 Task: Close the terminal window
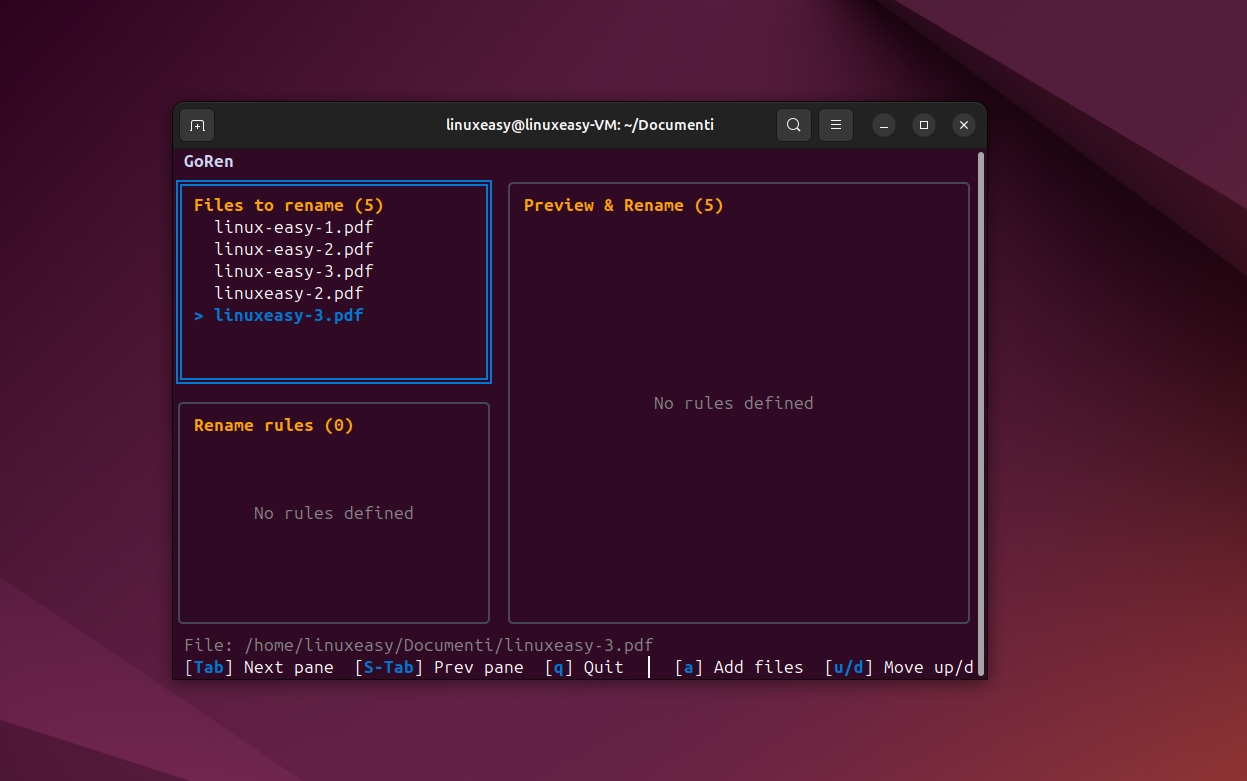(x=963, y=125)
